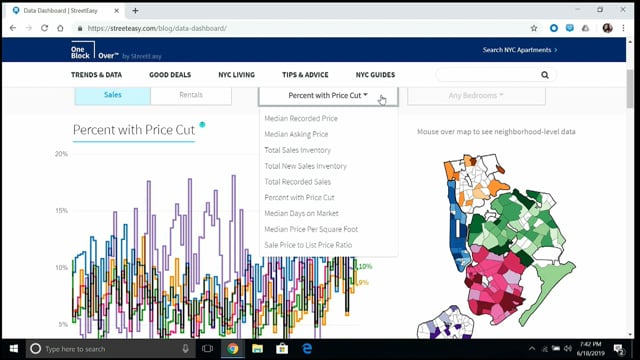Close the Data Dashboard tab
Image resolution: width=640 pixels, height=360 pixels.
tap(116, 11)
